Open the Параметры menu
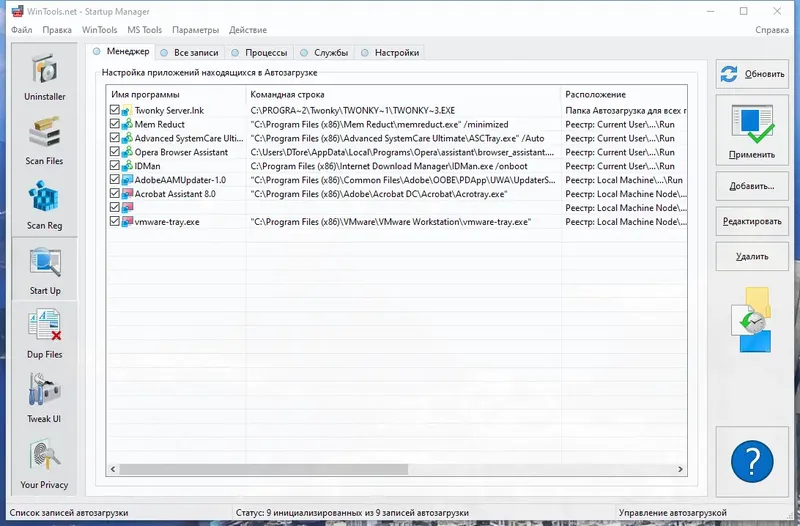This screenshot has width=800, height=526. click(195, 30)
